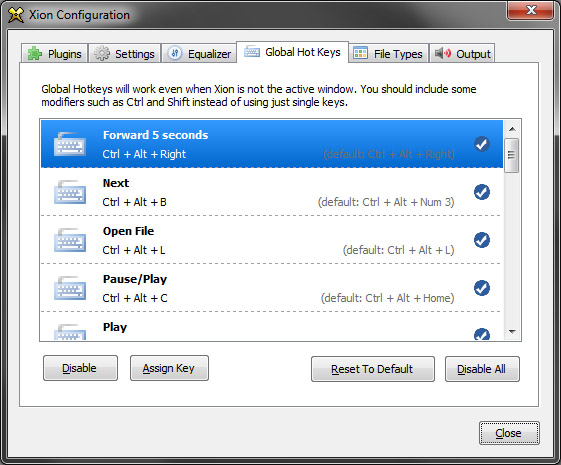The width and height of the screenshot is (561, 465).
Task: Click the Reset To Default button
Action: coord(373,369)
